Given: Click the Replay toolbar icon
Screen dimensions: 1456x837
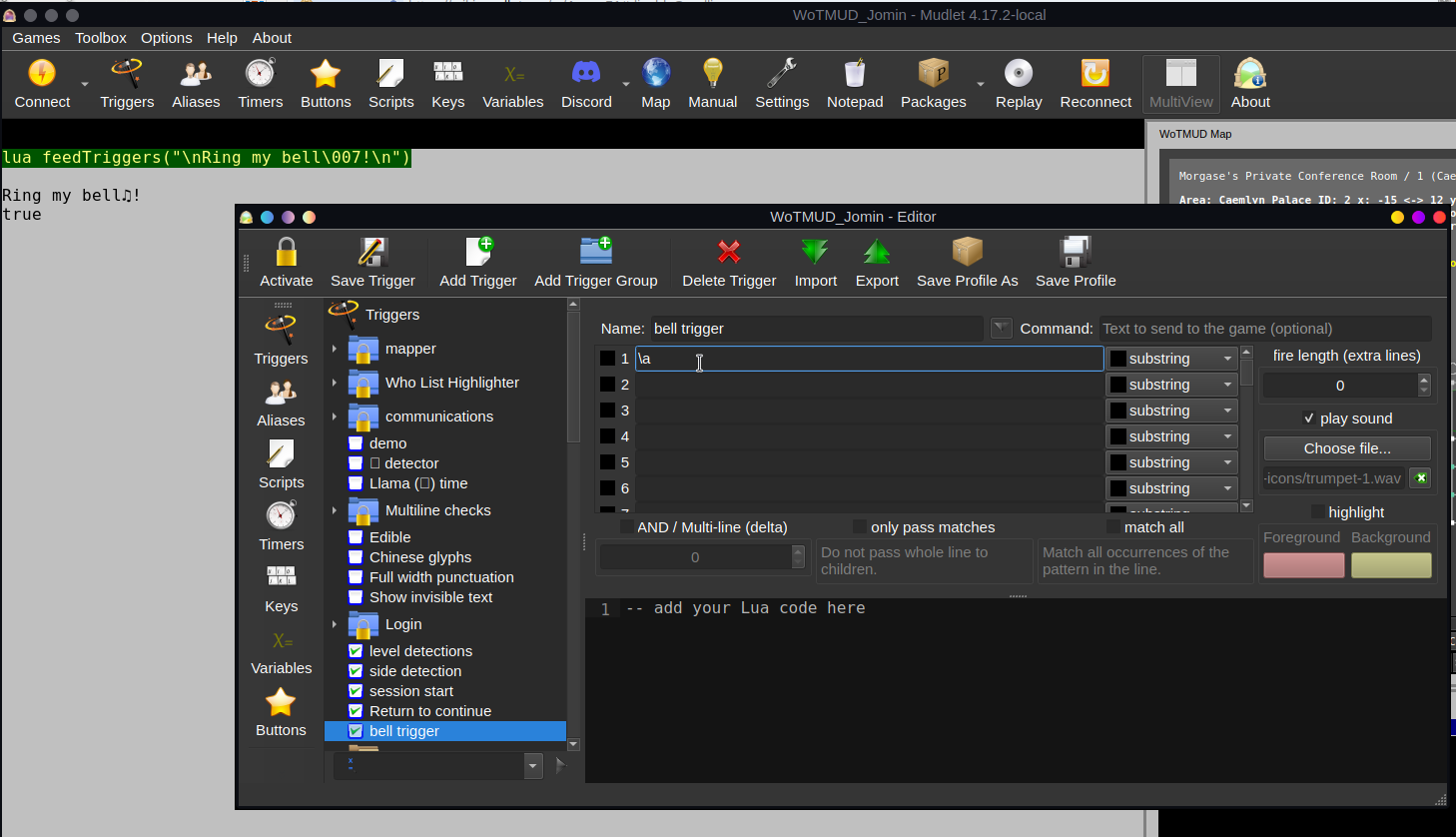Looking at the screenshot, I should point(1018,74).
